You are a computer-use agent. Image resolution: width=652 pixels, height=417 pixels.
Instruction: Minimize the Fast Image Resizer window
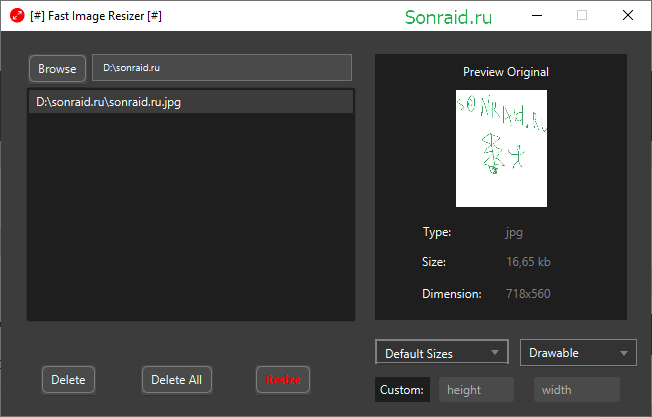coord(537,16)
